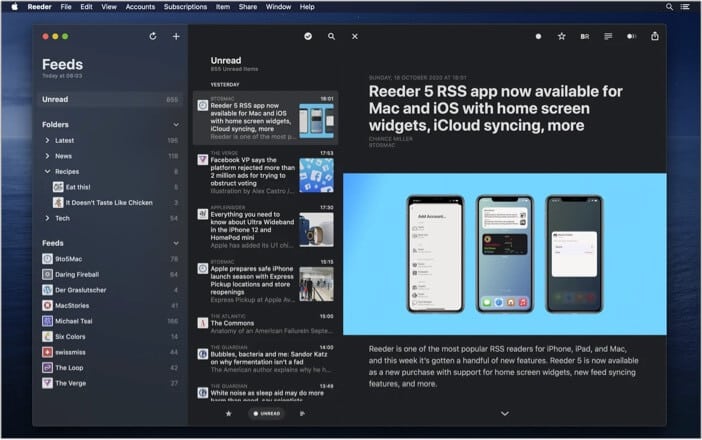Click the Reeder 5 article hero image
The width and height of the screenshot is (702, 440).
[x=504, y=253]
